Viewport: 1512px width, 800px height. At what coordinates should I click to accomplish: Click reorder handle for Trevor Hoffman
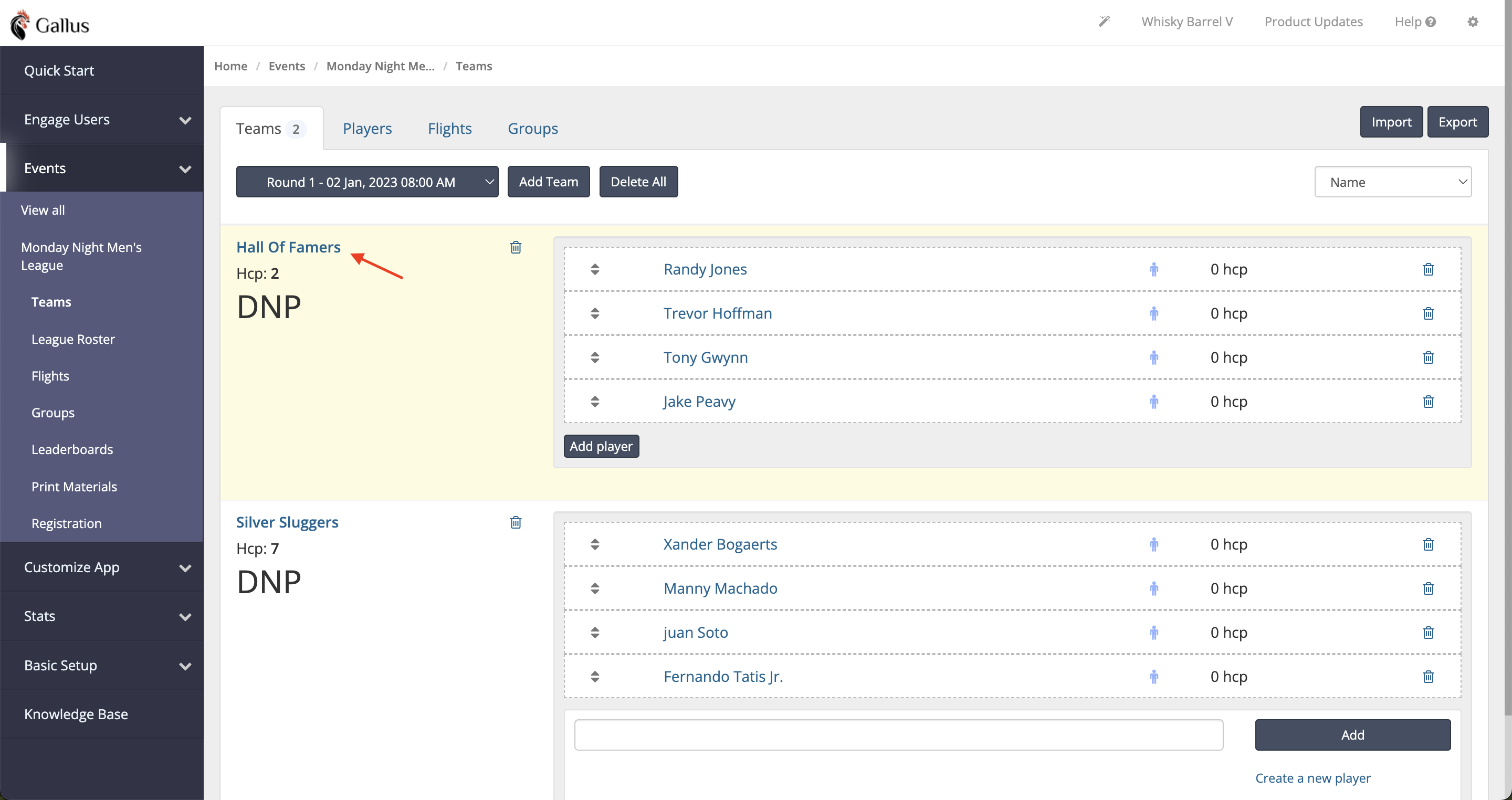595,313
